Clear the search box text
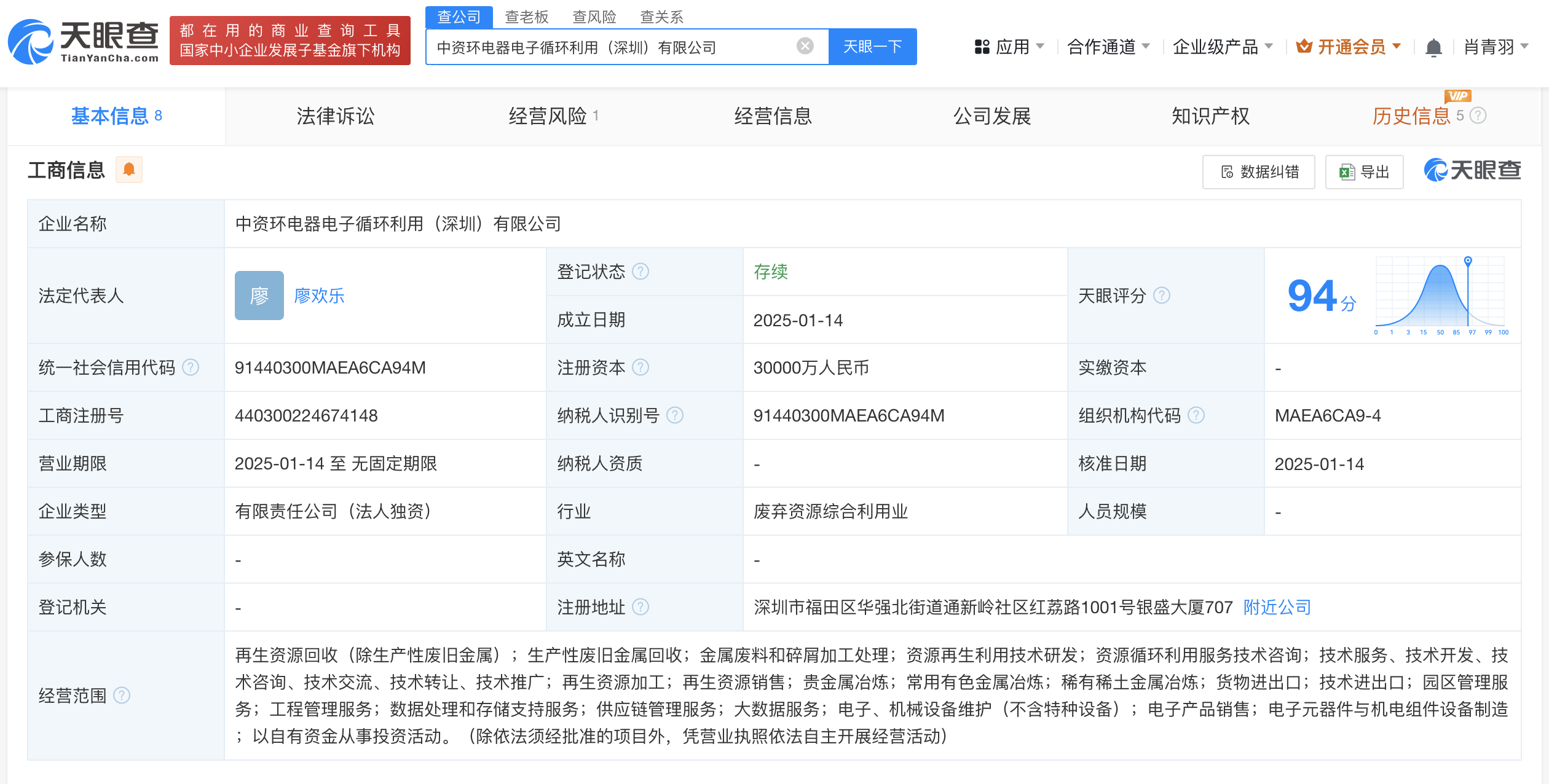 coord(805,46)
